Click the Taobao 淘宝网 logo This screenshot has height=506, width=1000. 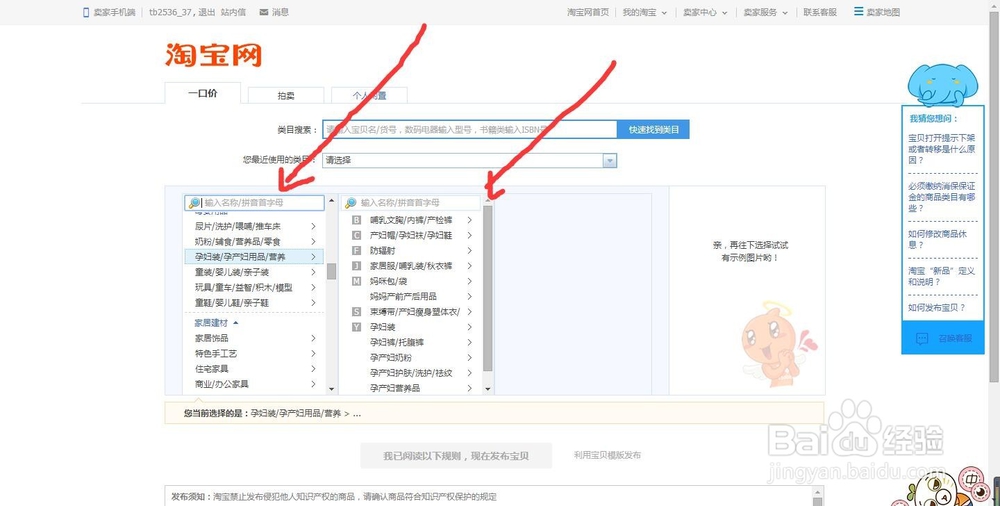pos(214,55)
